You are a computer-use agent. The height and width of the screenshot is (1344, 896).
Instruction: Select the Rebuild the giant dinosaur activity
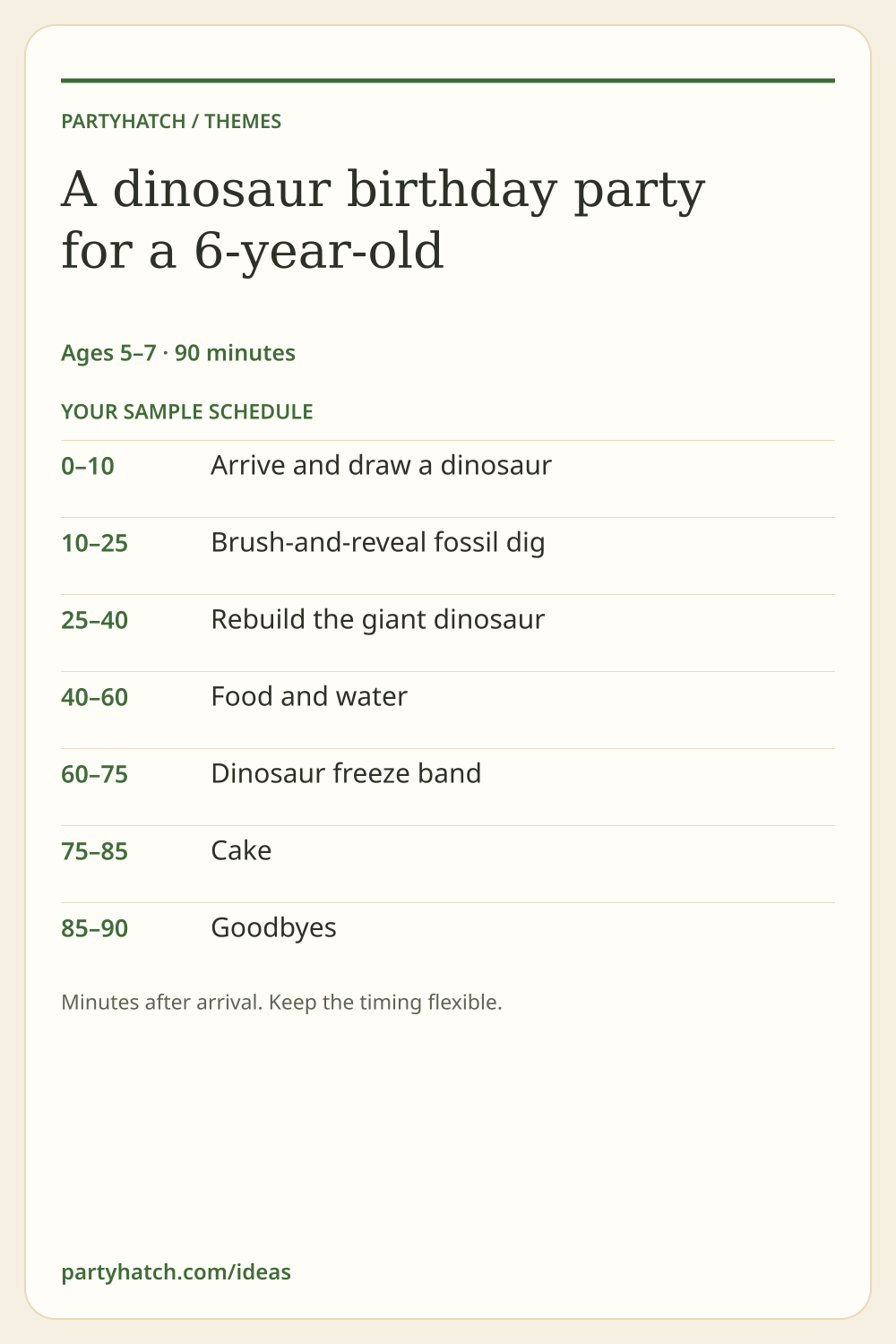377,620
